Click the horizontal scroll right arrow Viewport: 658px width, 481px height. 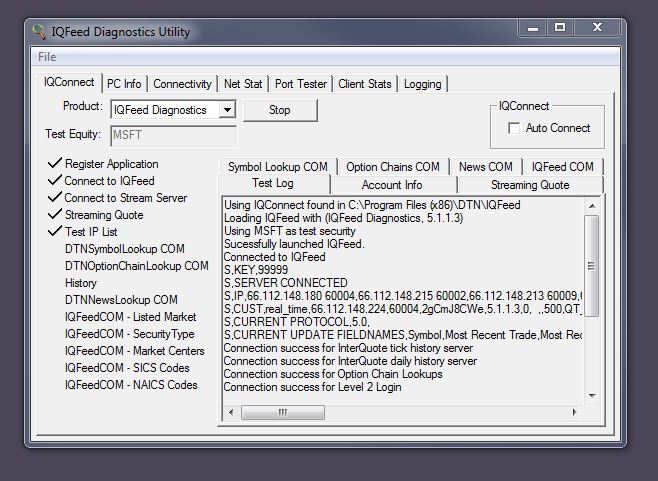574,412
